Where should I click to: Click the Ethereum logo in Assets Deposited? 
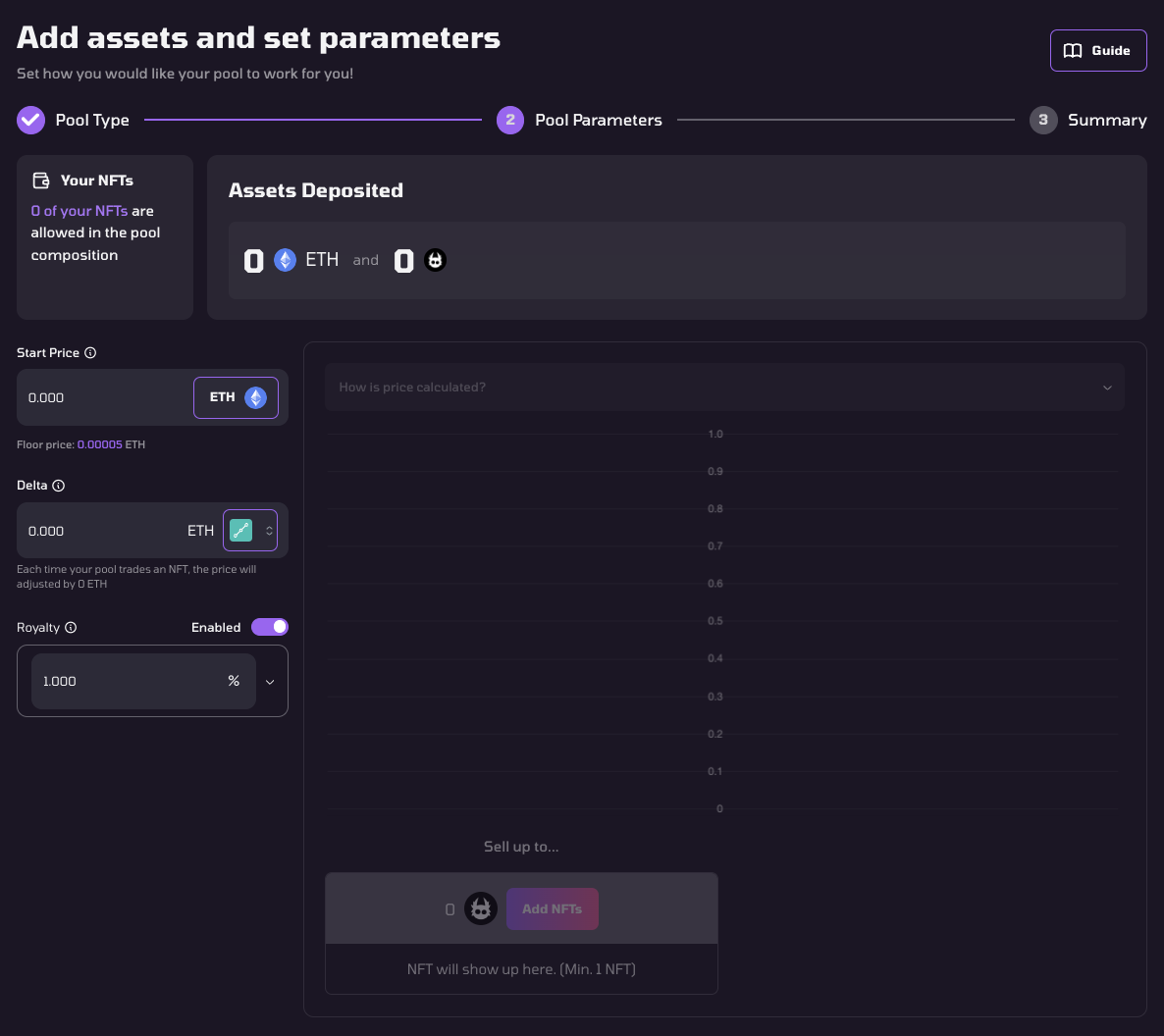click(x=285, y=260)
